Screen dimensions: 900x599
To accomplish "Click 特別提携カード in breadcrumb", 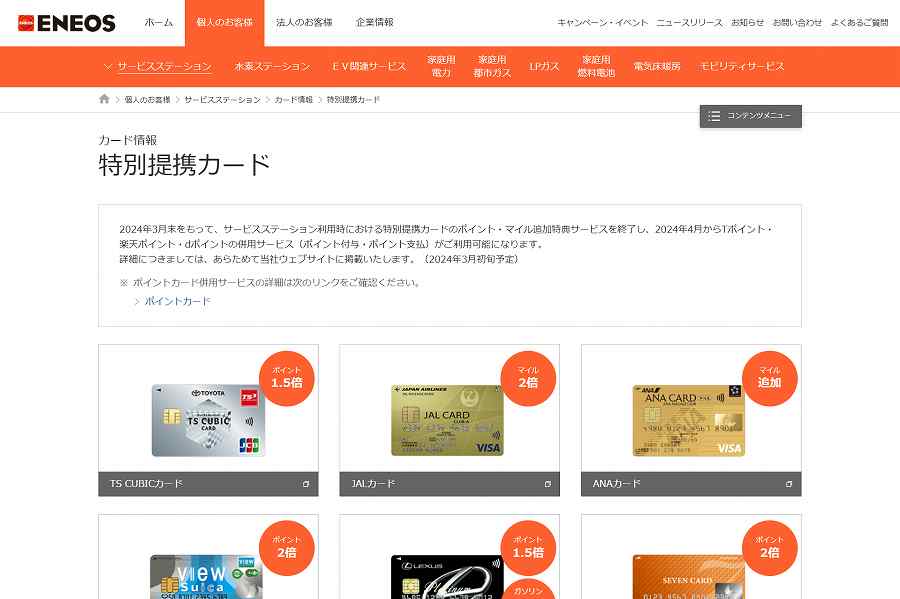I will 353,100.
